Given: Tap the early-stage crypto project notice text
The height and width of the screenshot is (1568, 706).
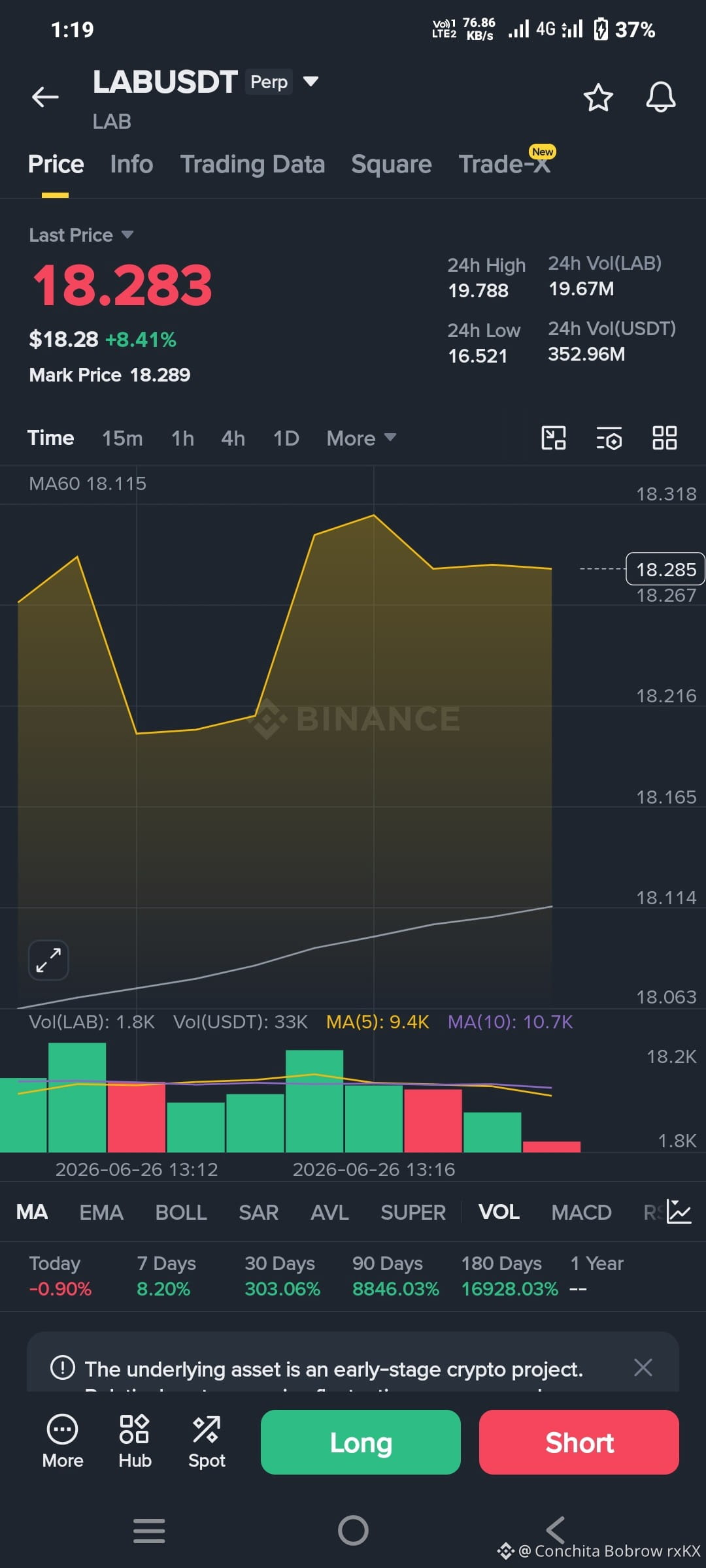Looking at the screenshot, I should [x=334, y=1369].
